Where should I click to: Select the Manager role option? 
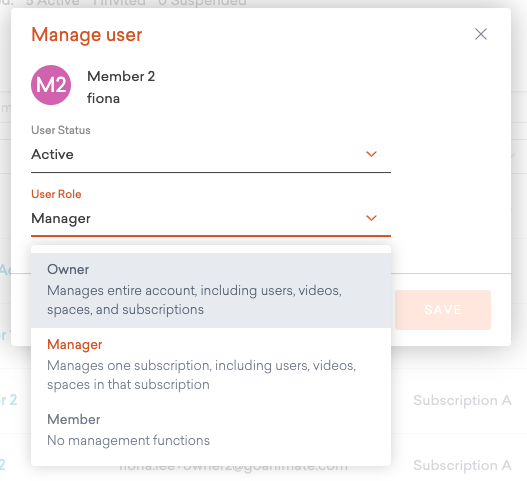coord(211,365)
